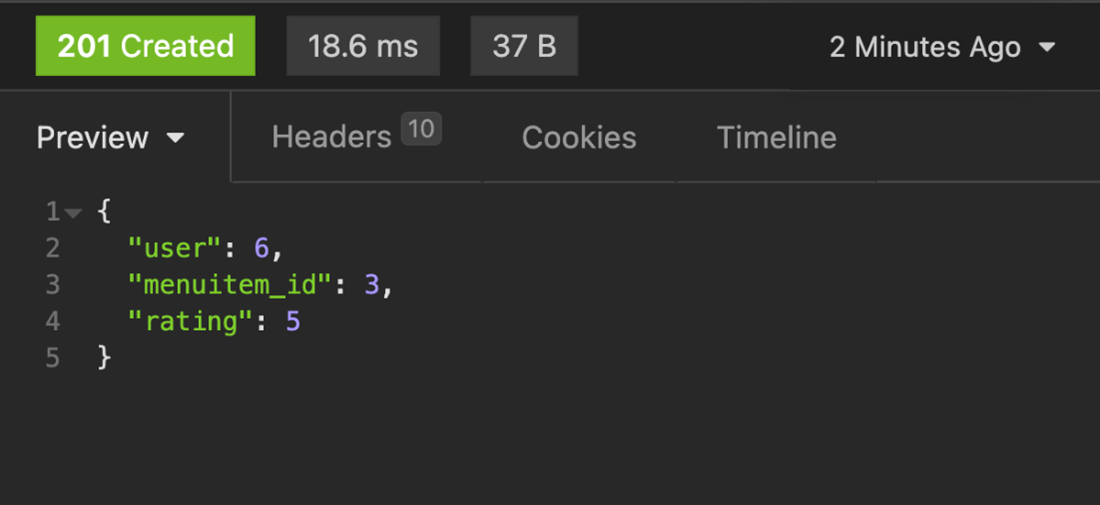Click line number 4 in the gutter
1100x505 pixels.
[52, 321]
